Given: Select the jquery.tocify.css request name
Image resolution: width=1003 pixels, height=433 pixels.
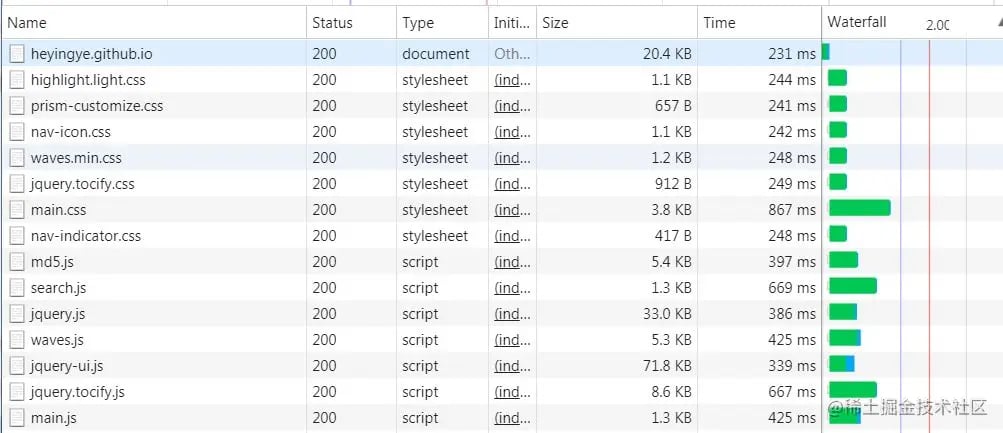Looking at the screenshot, I should [x=83, y=184].
